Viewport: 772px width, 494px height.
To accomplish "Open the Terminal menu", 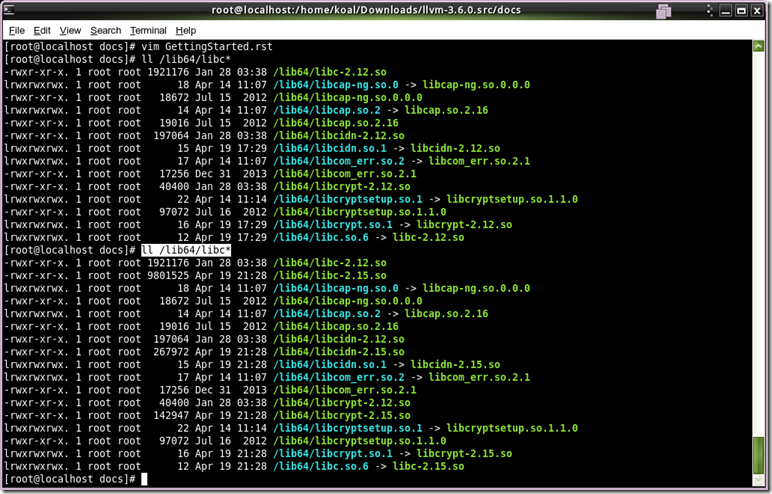I will (148, 31).
